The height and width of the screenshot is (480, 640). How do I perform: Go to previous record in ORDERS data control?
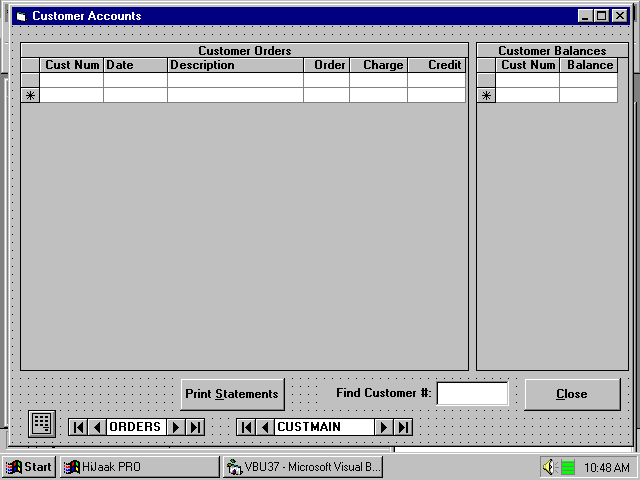(97, 427)
